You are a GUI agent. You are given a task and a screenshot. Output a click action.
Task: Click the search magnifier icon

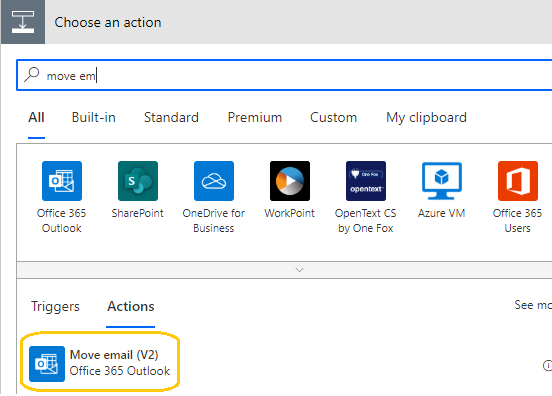pyautogui.click(x=32, y=74)
